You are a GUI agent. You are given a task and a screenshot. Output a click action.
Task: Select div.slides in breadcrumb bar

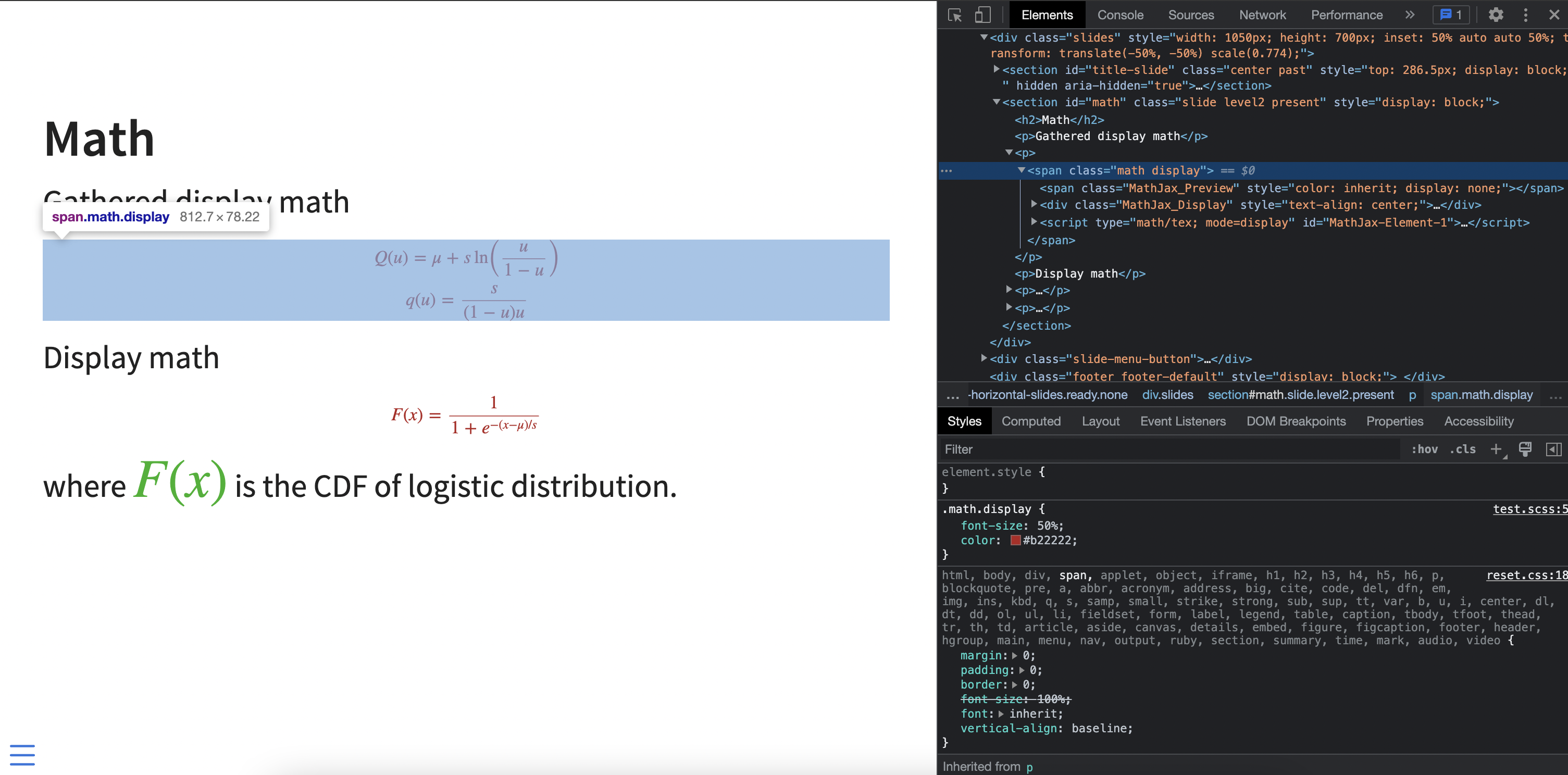[1167, 394]
